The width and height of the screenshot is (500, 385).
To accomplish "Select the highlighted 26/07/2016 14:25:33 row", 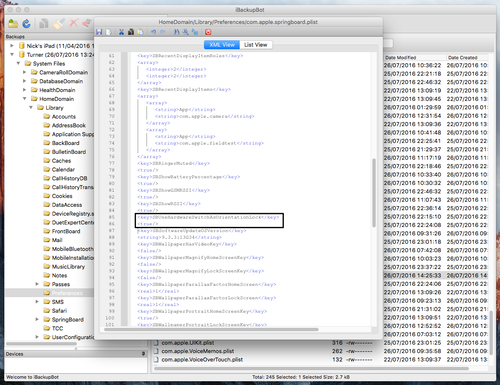I will coord(436,275).
